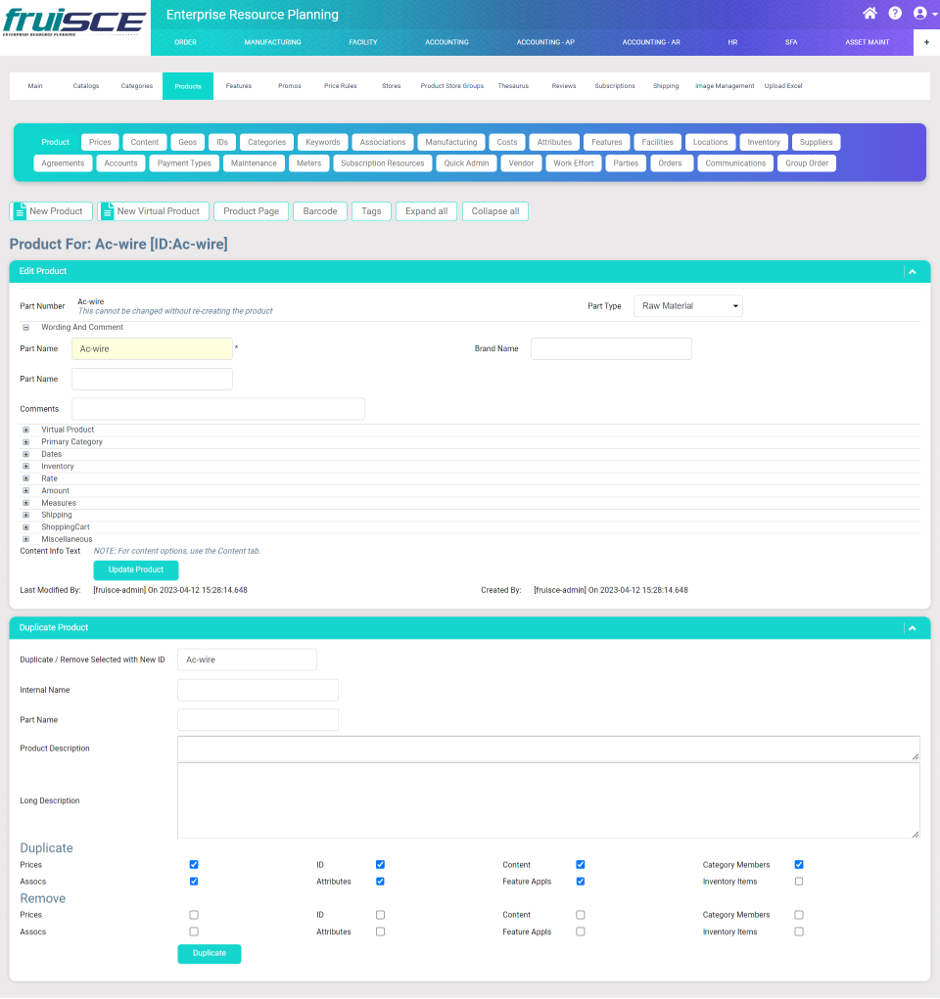Check Remove Content checkbox
Image resolution: width=940 pixels, height=999 pixels.
coord(581,915)
